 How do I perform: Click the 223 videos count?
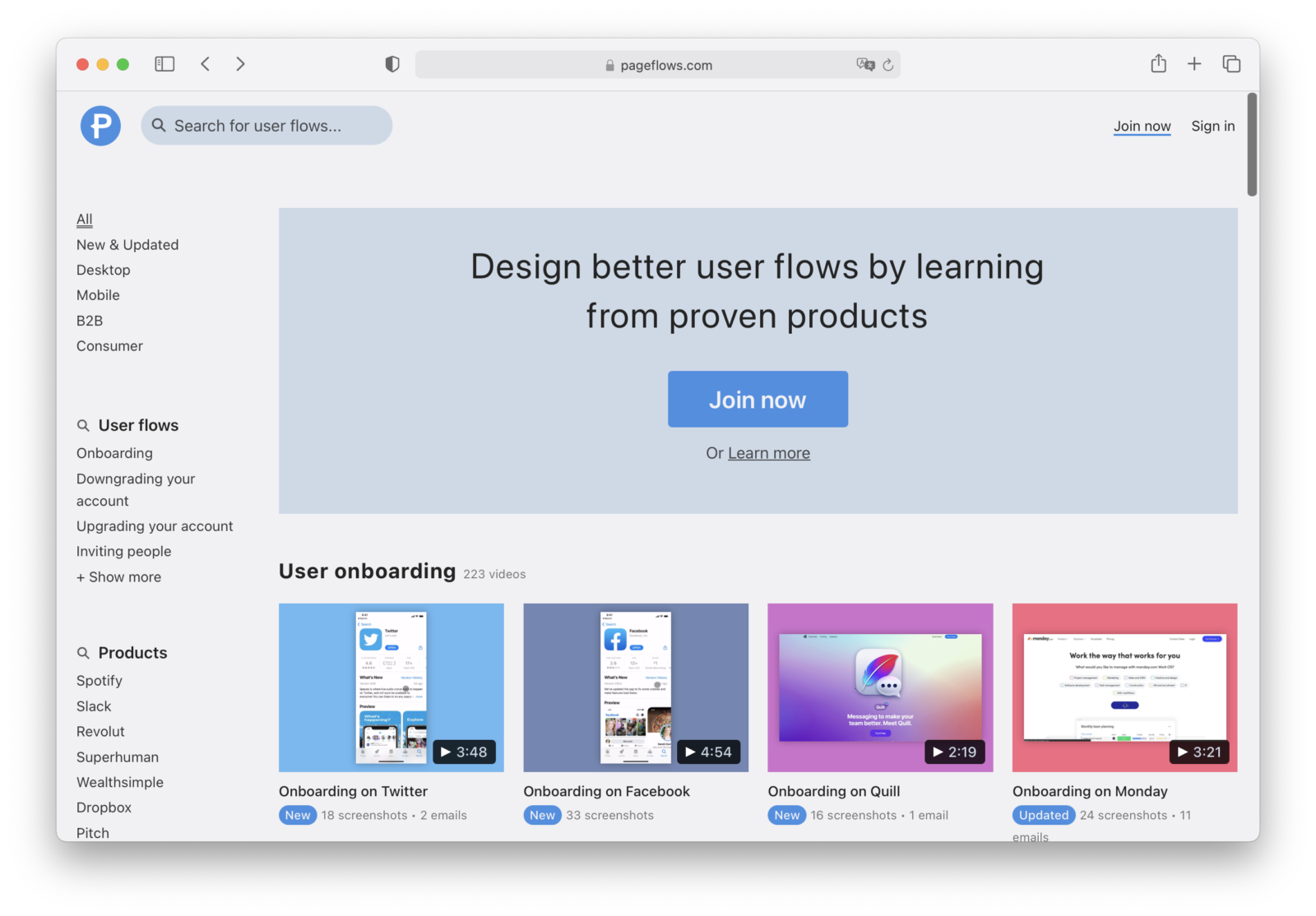pyautogui.click(x=494, y=574)
